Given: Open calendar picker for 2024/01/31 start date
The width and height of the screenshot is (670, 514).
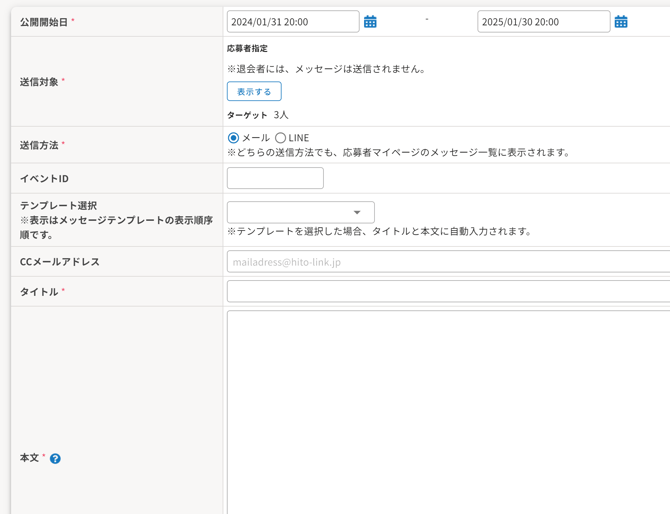Looking at the screenshot, I should (370, 21).
